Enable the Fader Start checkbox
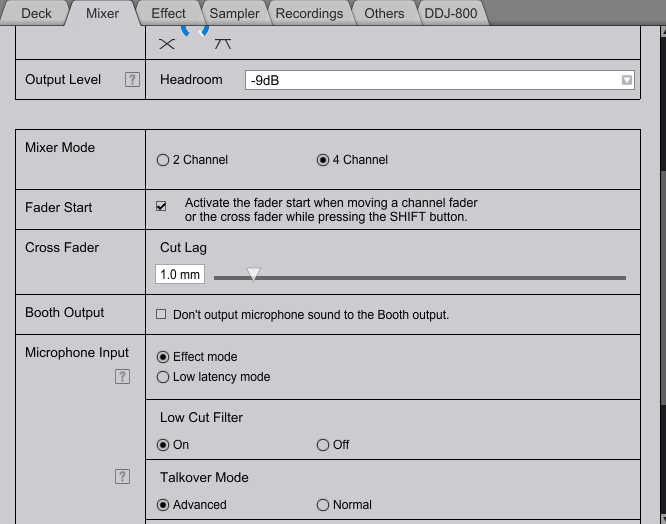The height and width of the screenshot is (524, 666). tap(161, 206)
